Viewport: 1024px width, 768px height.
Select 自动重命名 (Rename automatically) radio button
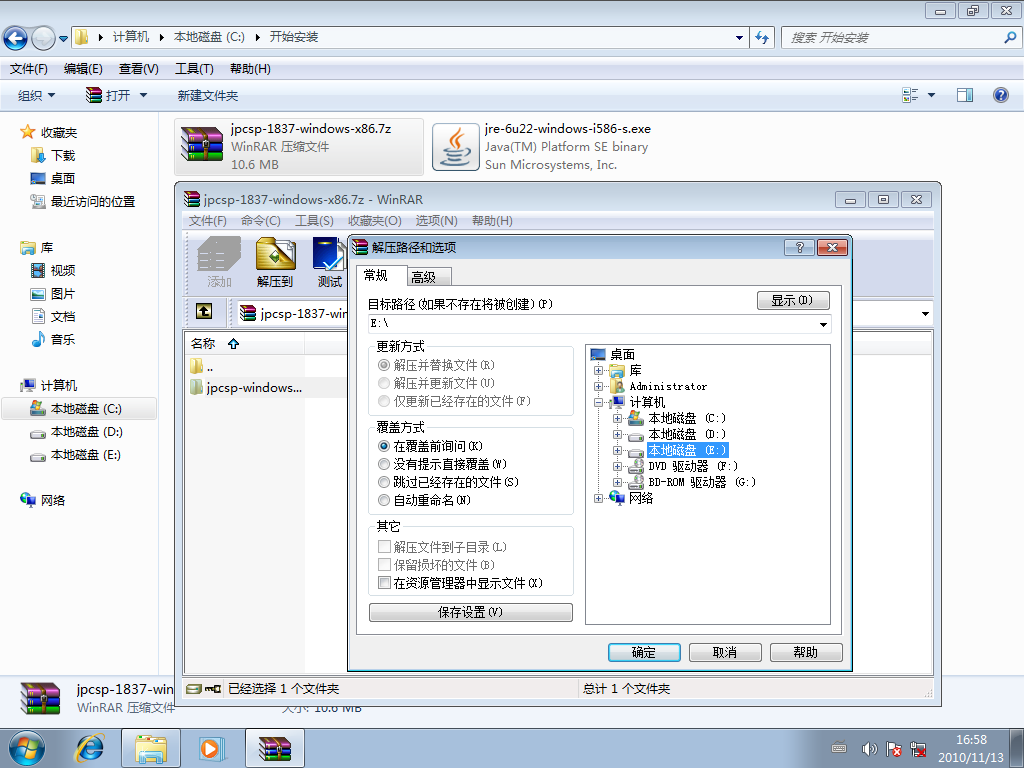pyautogui.click(x=384, y=501)
